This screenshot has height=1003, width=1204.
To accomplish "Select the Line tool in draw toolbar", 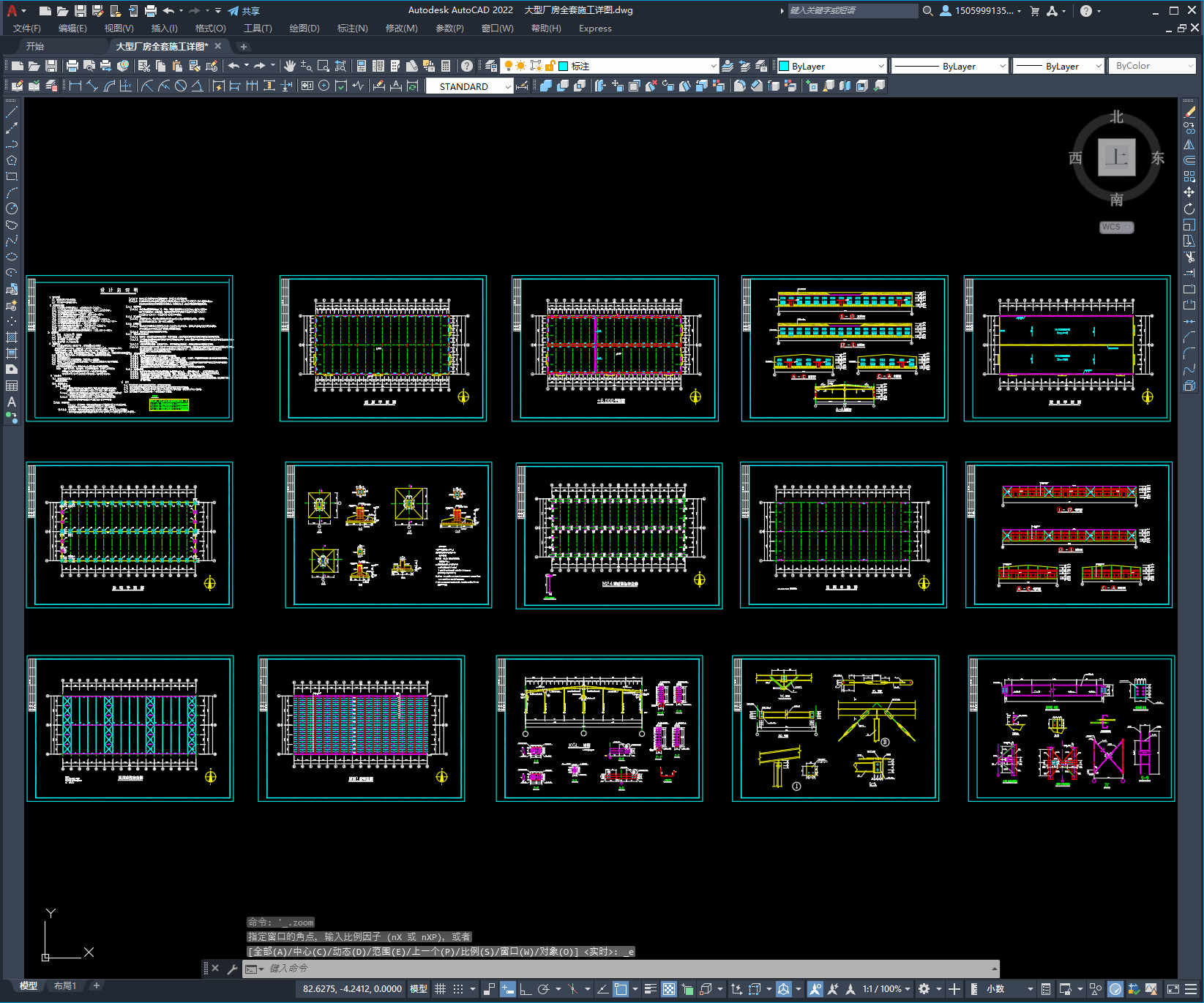I will [x=12, y=113].
